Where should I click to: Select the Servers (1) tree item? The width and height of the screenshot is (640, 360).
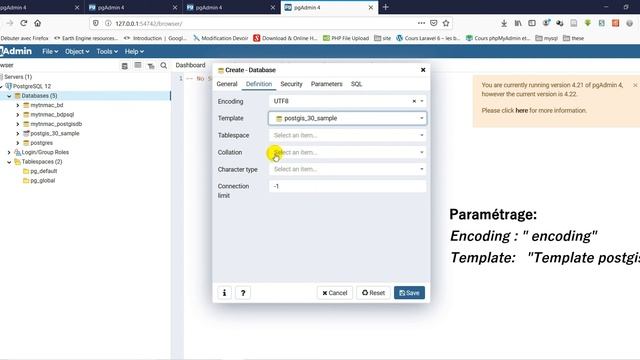[18, 77]
